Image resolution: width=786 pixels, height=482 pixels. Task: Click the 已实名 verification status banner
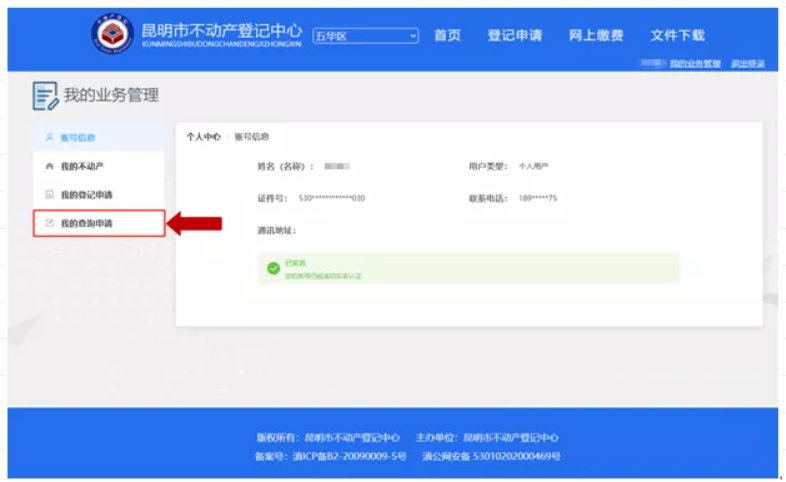coord(468,268)
